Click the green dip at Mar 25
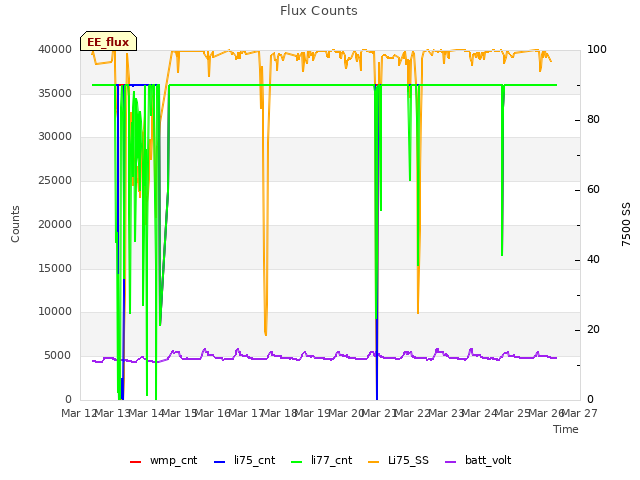640x480 pixels. [x=502, y=171]
